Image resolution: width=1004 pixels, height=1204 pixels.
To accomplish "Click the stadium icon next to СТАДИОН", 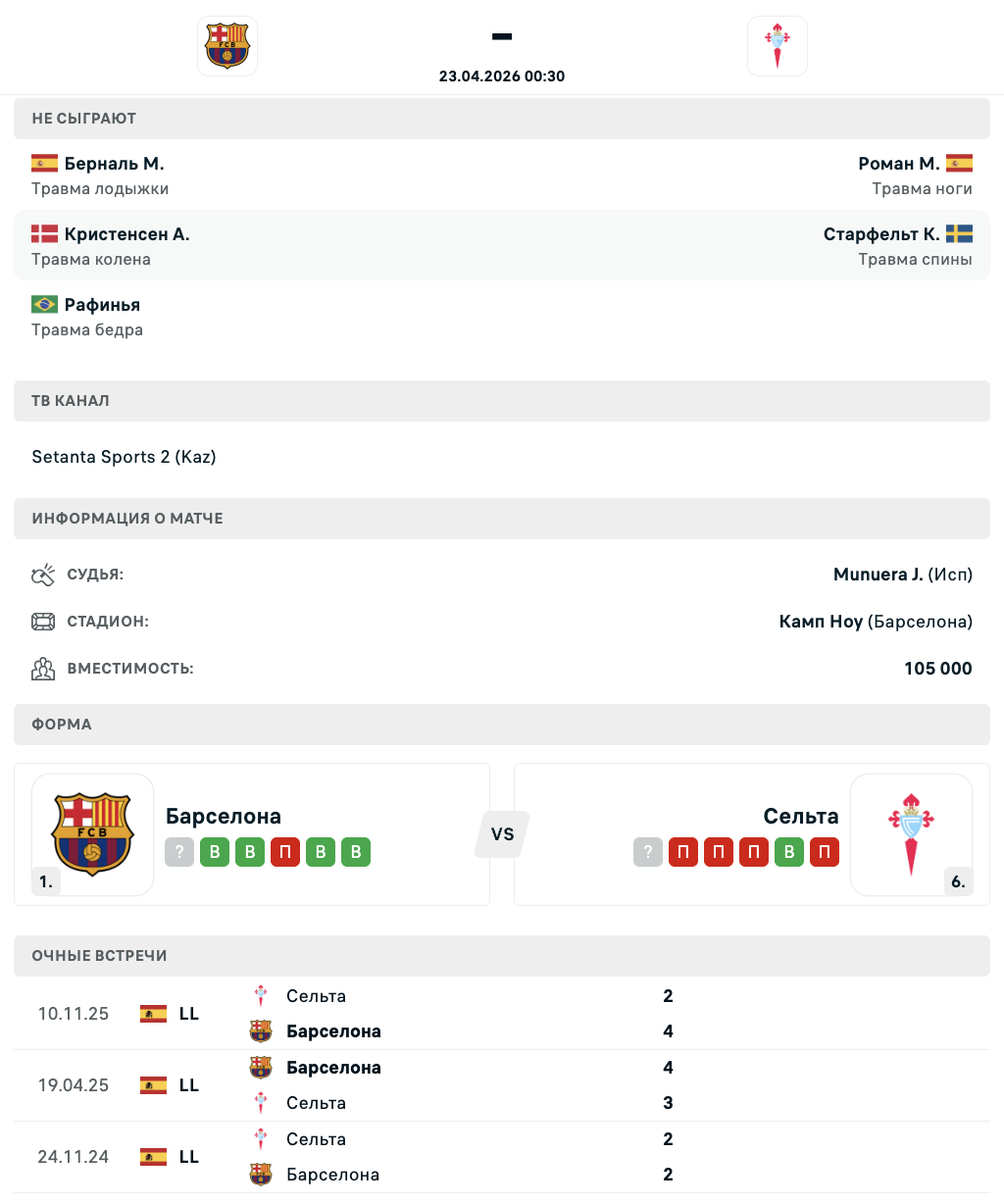I will [x=43, y=622].
